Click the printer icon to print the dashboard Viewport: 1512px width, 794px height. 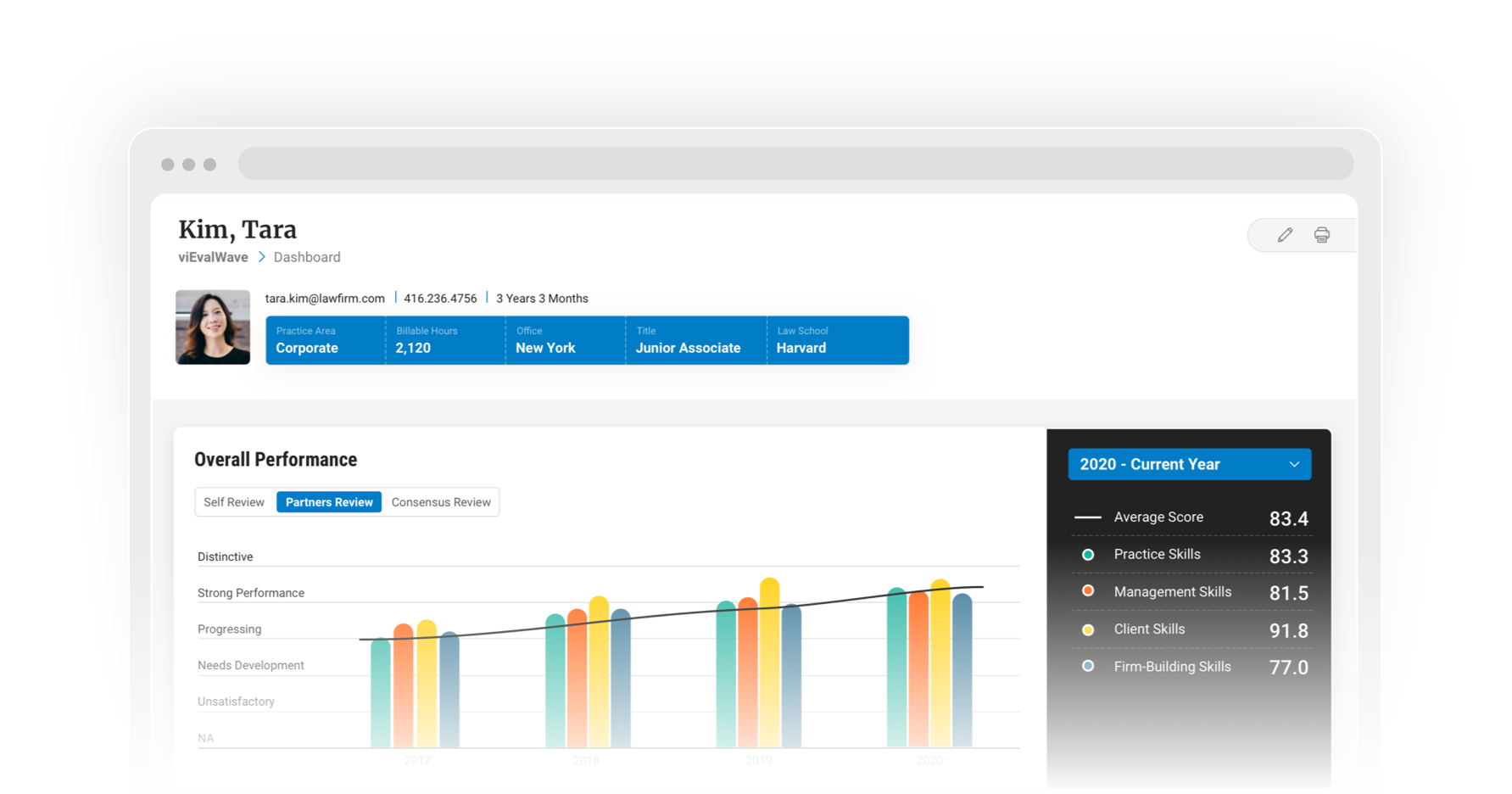click(x=1321, y=235)
